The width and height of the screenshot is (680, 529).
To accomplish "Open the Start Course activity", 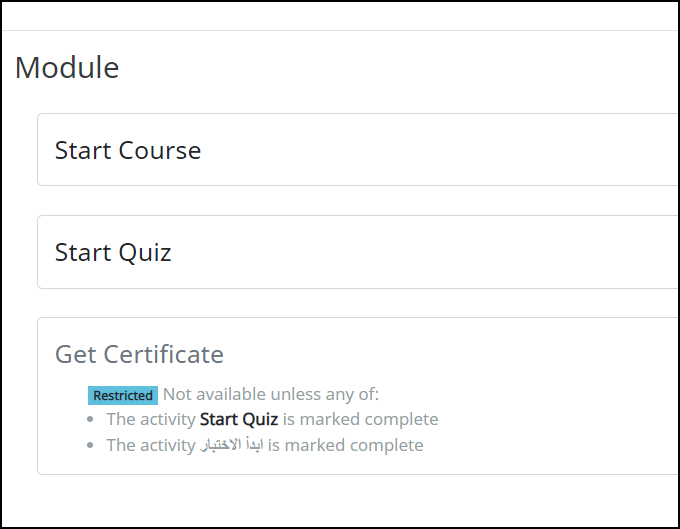I will [x=128, y=150].
